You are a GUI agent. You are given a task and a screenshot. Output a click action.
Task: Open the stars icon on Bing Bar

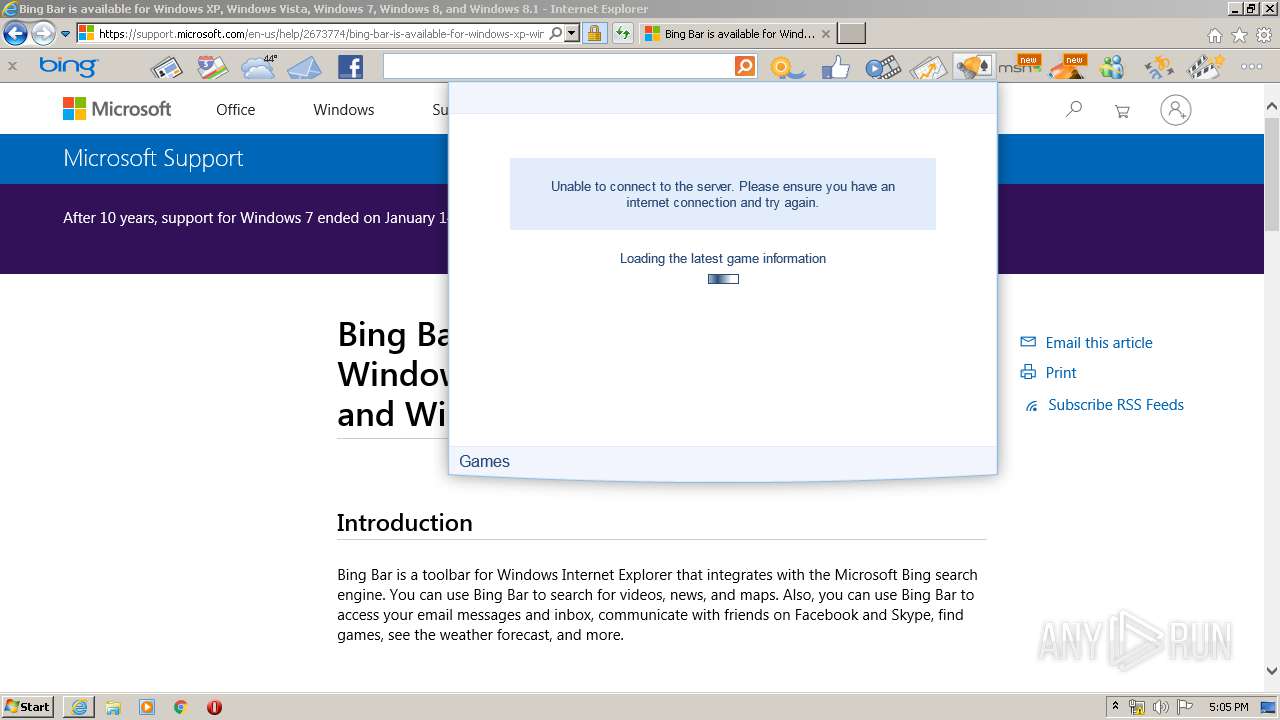coord(1159,68)
